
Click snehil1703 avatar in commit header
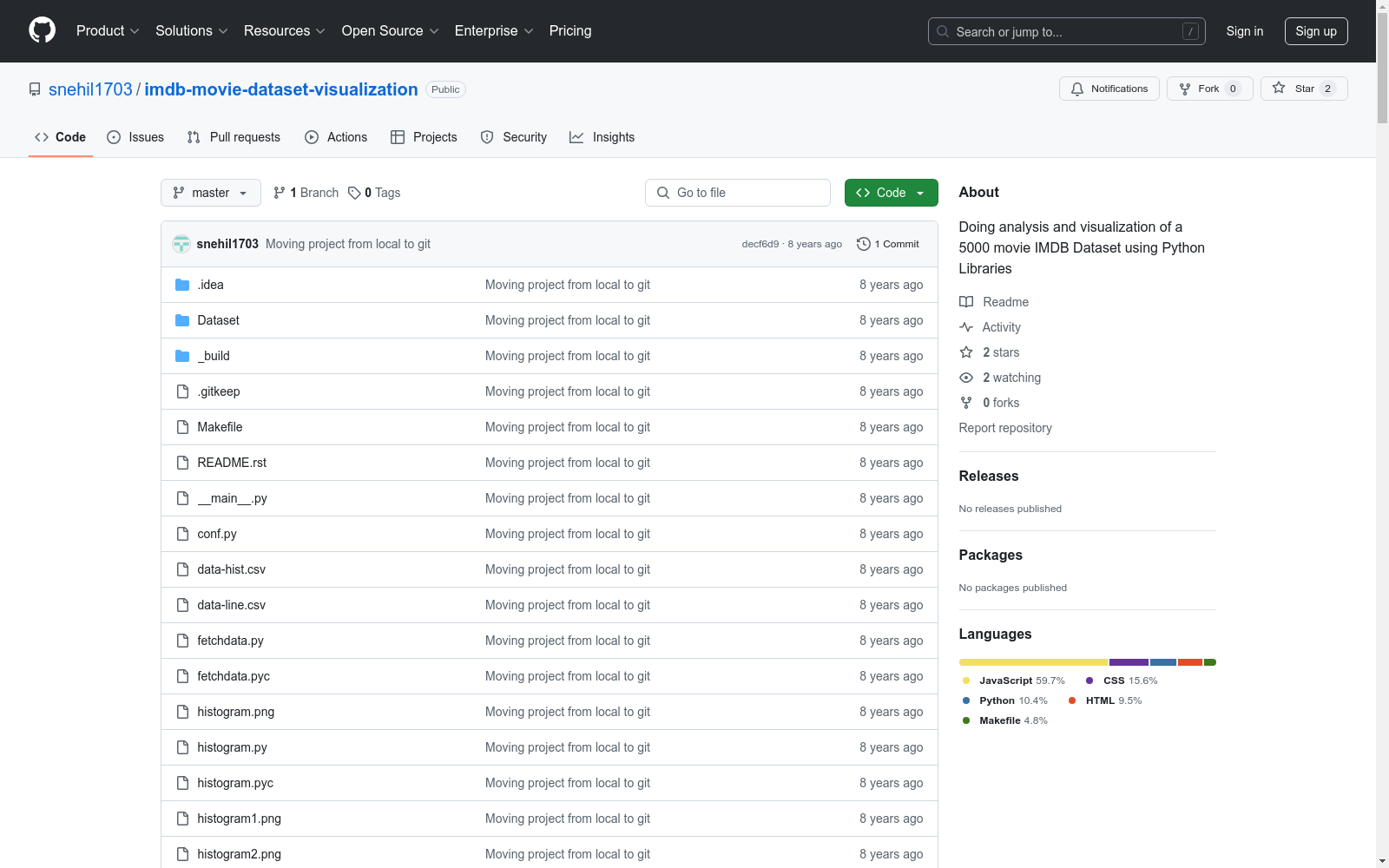click(181, 244)
